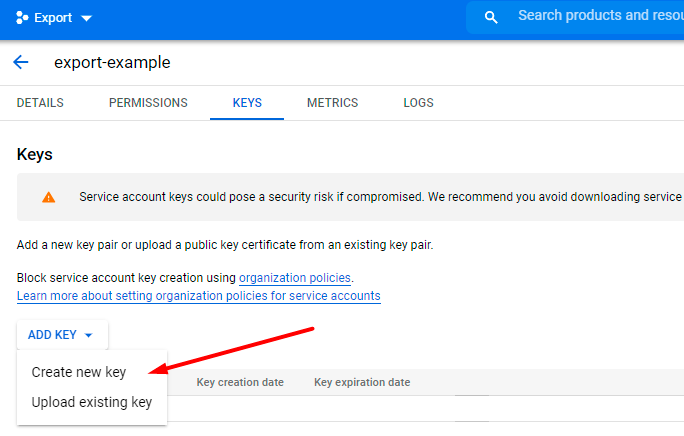Click the search magnifier icon
Viewport: 684px width, 436px height.
click(491, 17)
